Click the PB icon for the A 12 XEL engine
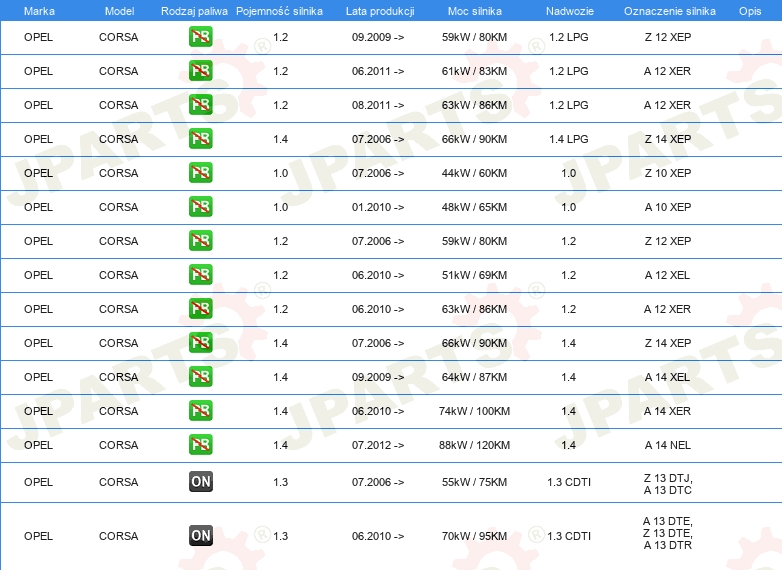782x570 pixels. [x=200, y=275]
